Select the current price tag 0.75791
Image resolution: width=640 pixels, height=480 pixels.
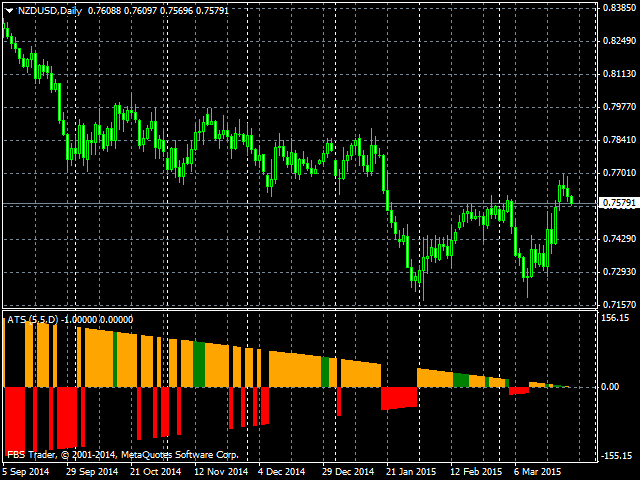pos(618,203)
